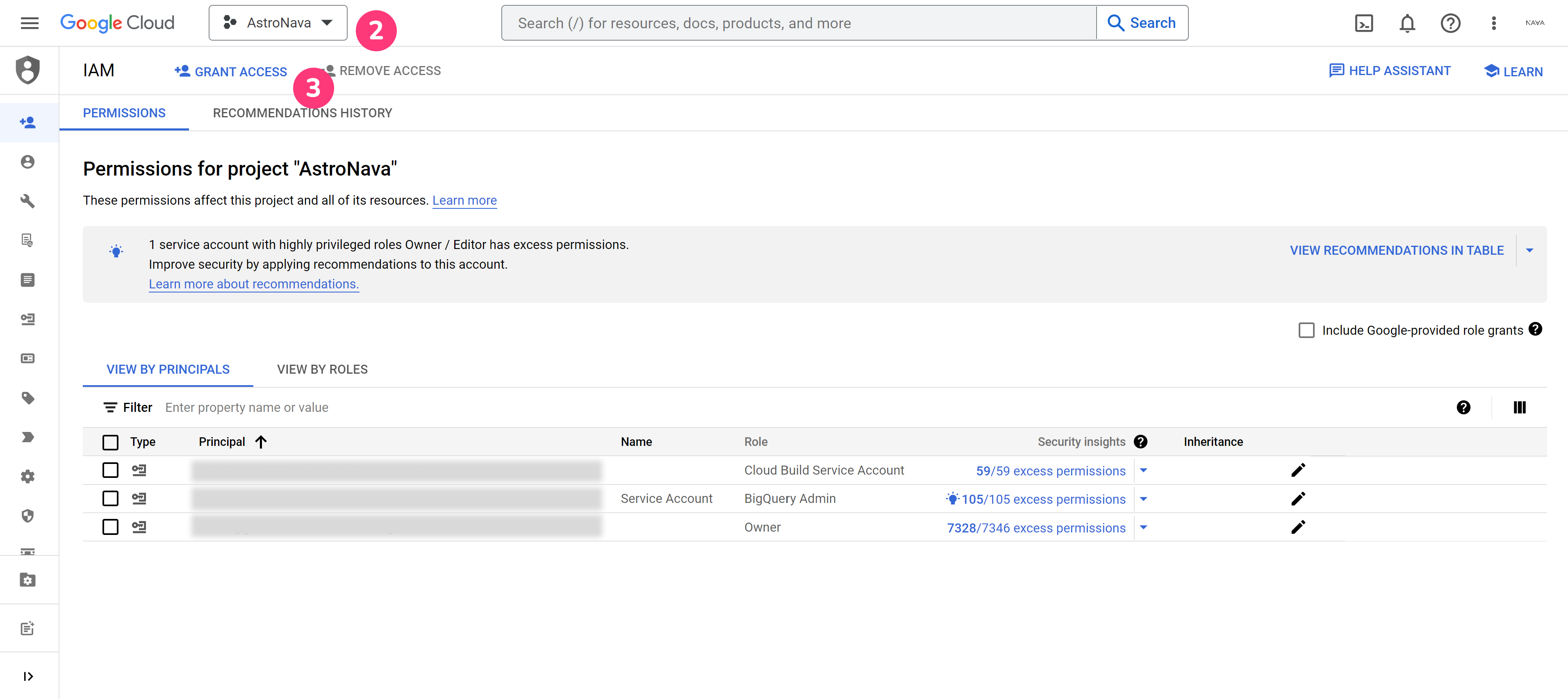Open the manage resources folder-gear icon

pyautogui.click(x=28, y=580)
